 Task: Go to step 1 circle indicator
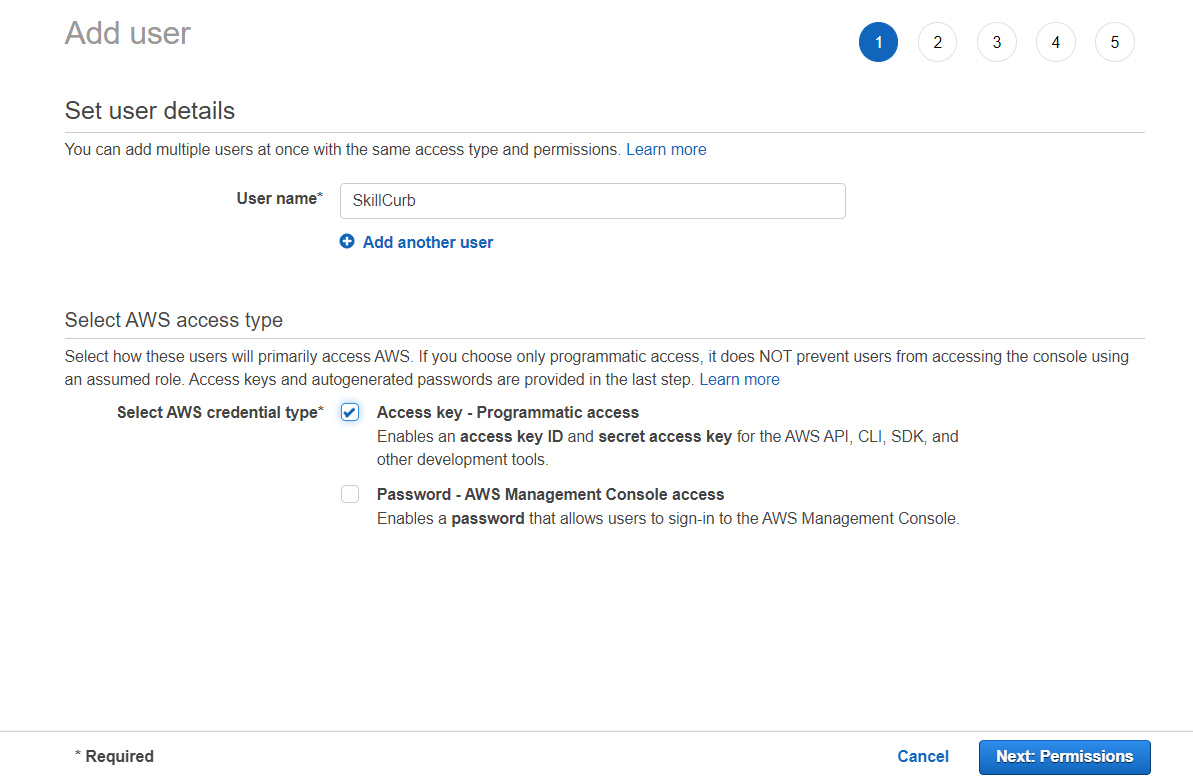pos(878,43)
